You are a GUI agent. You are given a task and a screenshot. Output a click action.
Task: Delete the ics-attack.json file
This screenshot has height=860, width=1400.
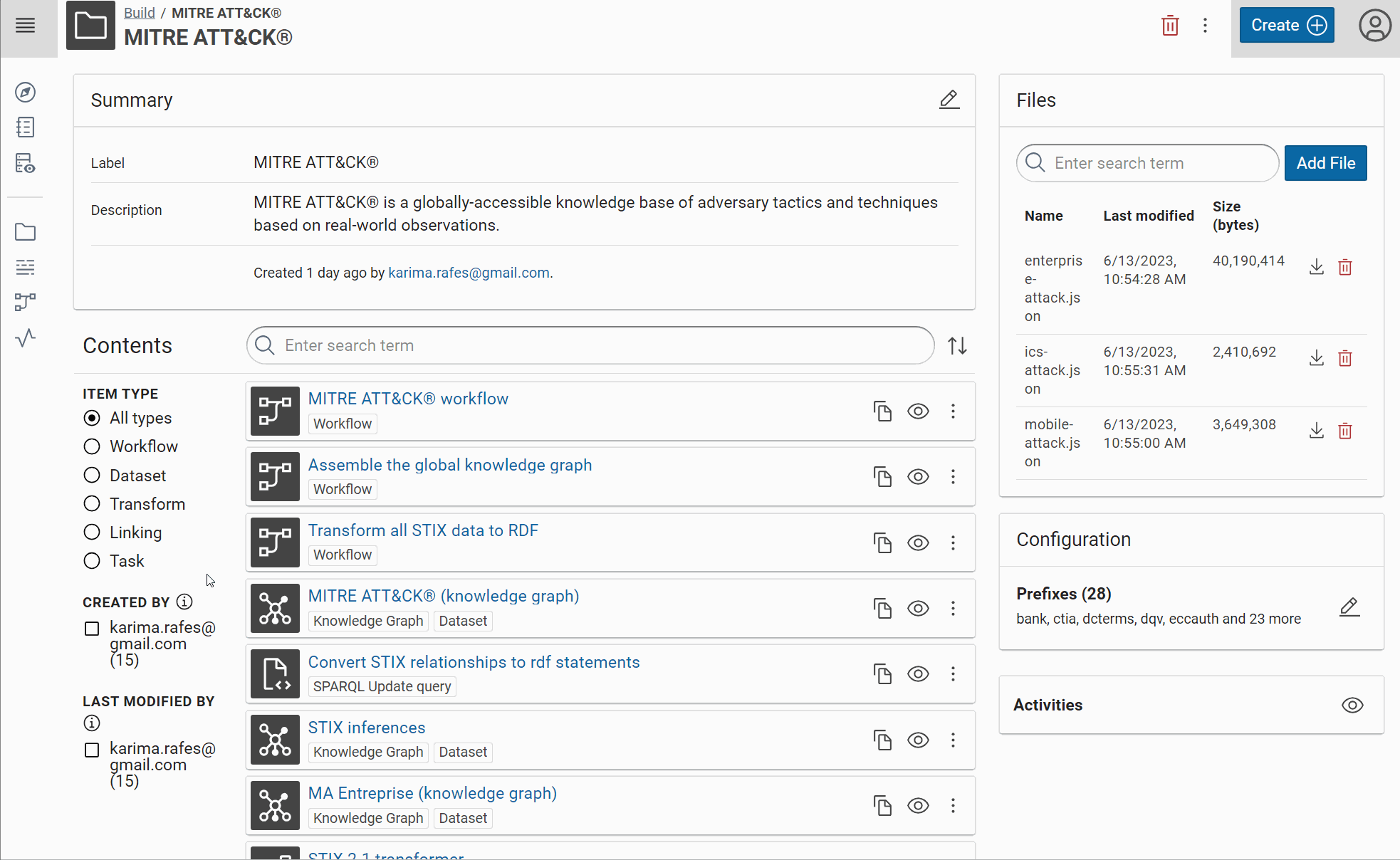point(1344,358)
